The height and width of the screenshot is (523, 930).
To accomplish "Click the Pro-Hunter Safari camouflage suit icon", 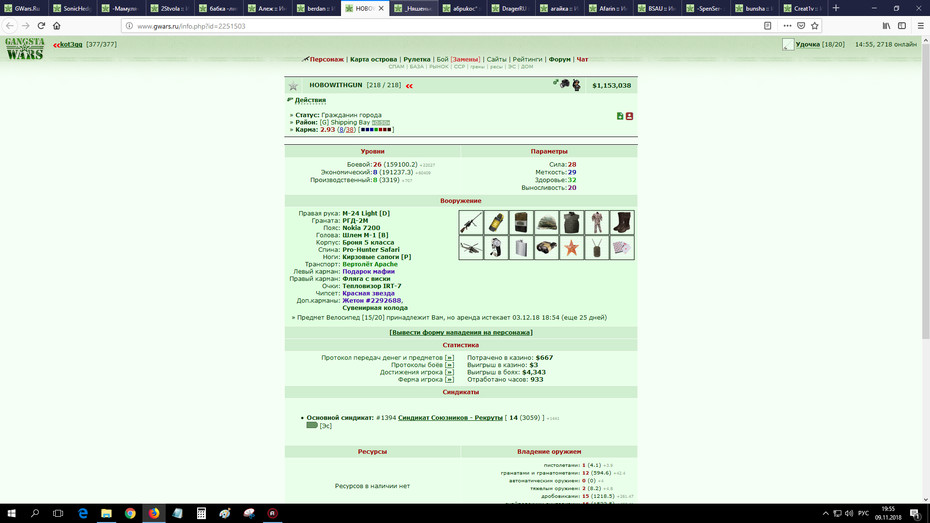I will pyautogui.click(x=597, y=222).
